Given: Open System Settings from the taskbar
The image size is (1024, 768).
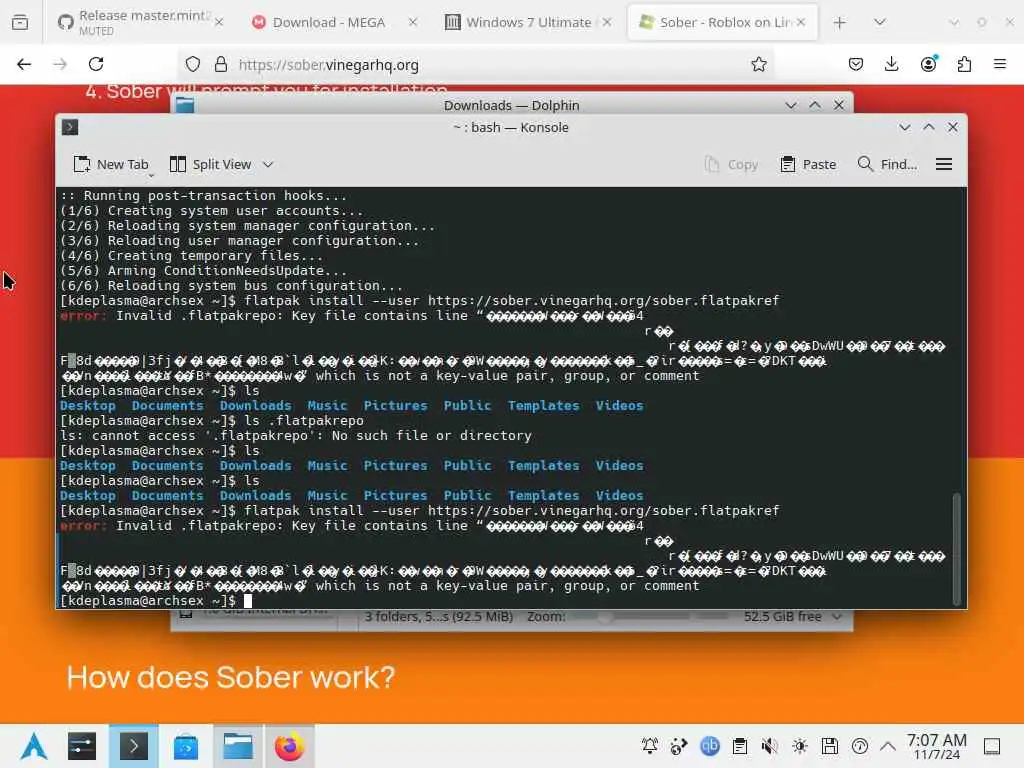Looking at the screenshot, I should [82, 746].
